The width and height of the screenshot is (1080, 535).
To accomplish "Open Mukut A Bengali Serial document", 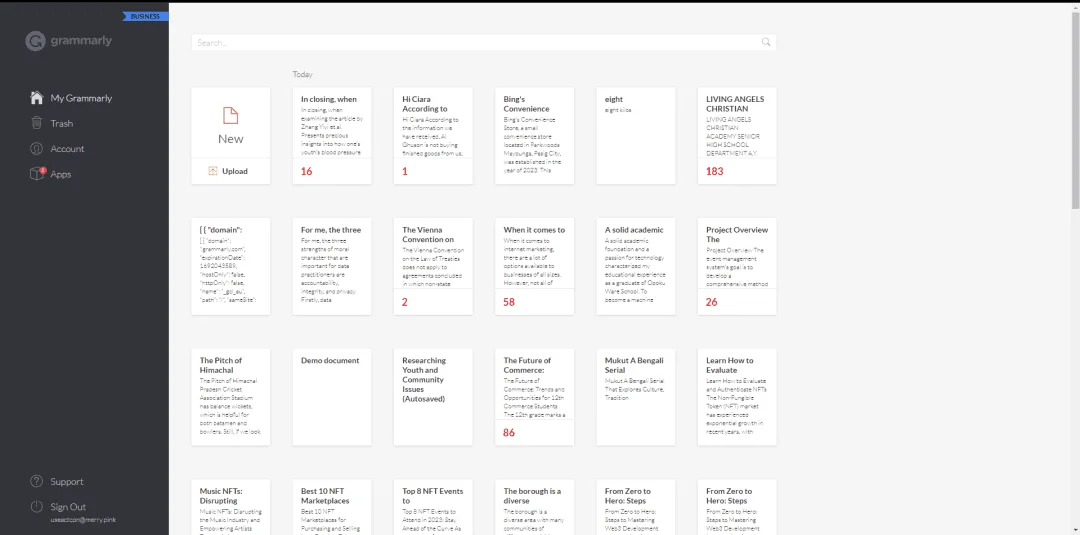I will tap(636, 397).
